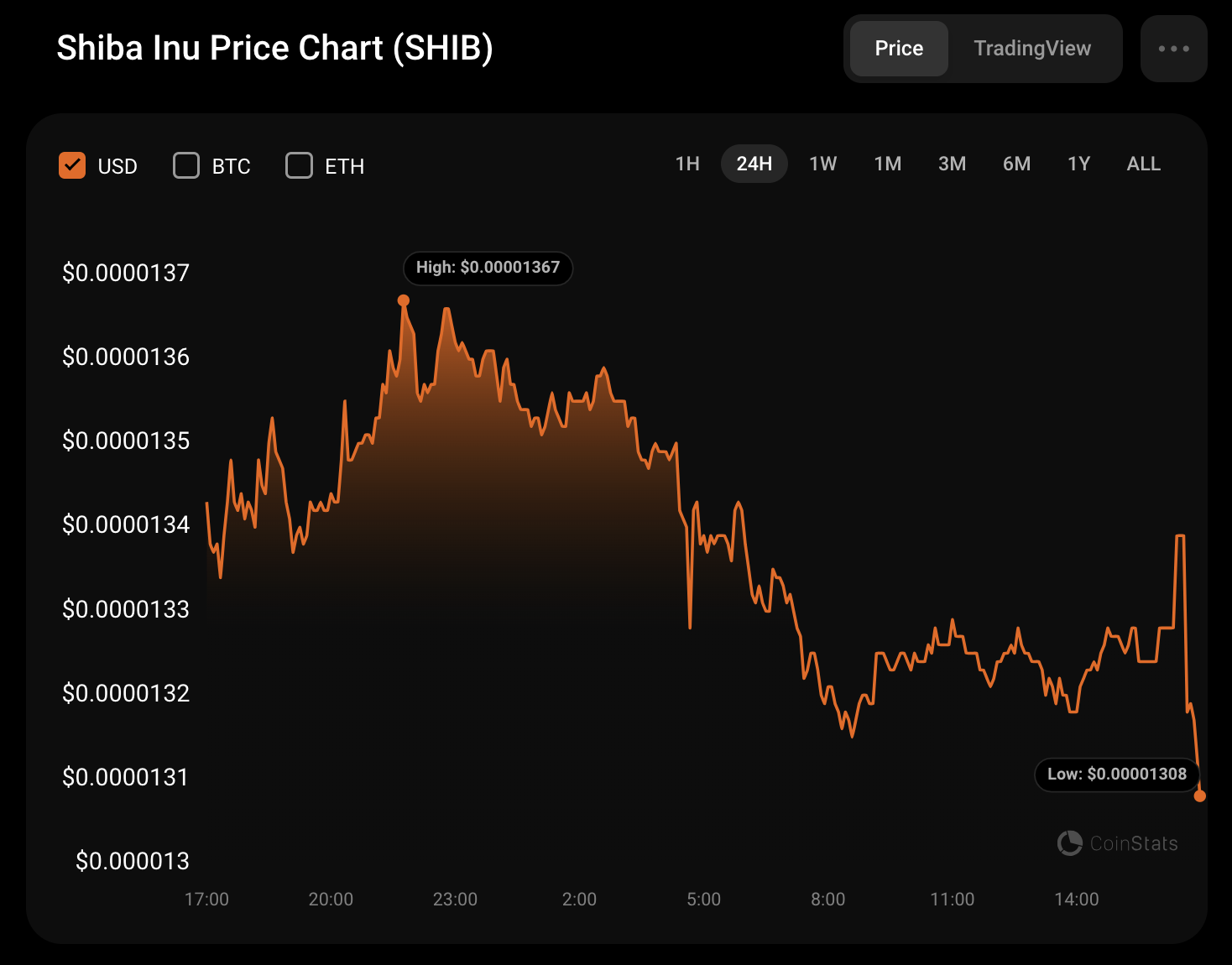Click the High: $0.00001367 label
This screenshot has width=1232, height=965.
tap(488, 268)
